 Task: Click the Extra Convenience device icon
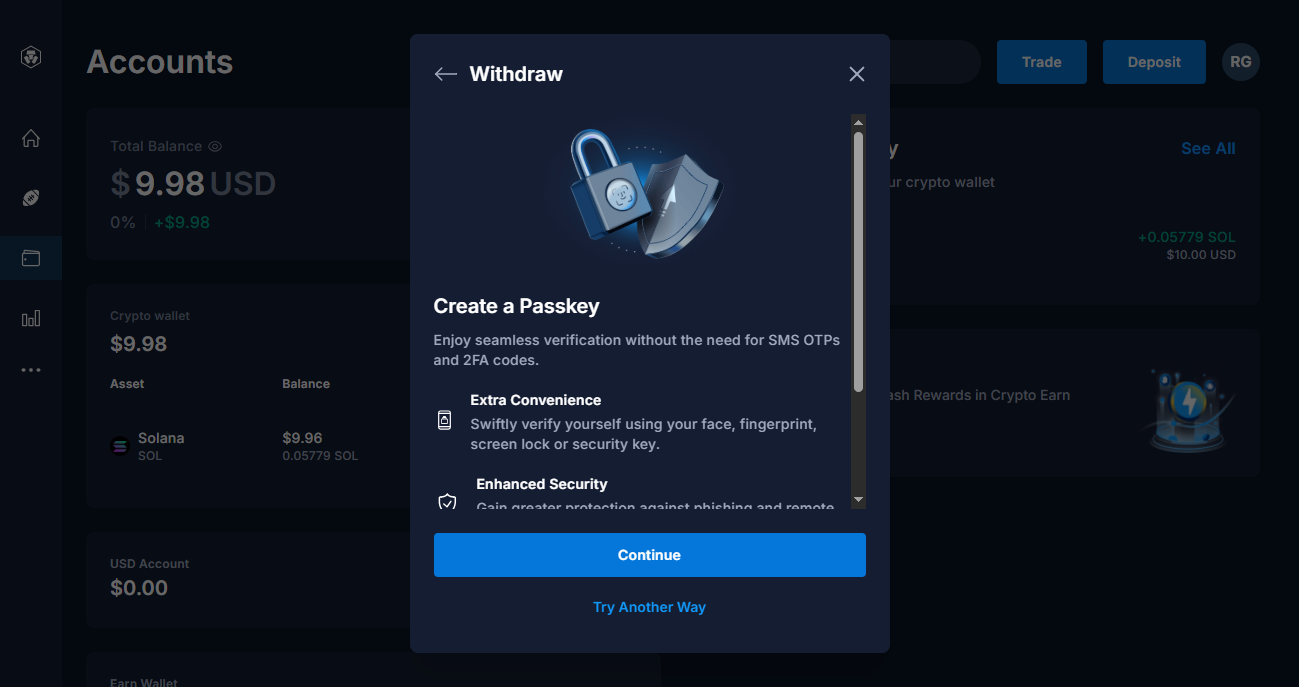445,420
